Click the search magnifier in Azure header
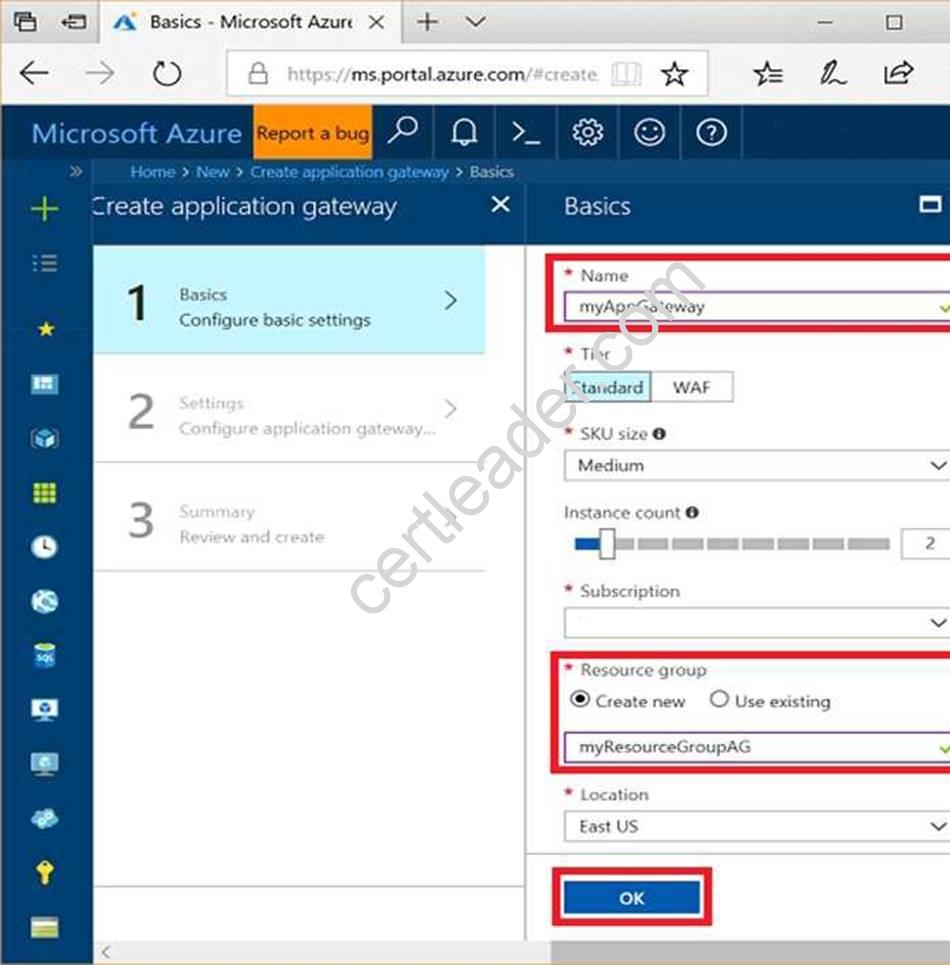This screenshot has height=965, width=950. pyautogui.click(x=403, y=131)
